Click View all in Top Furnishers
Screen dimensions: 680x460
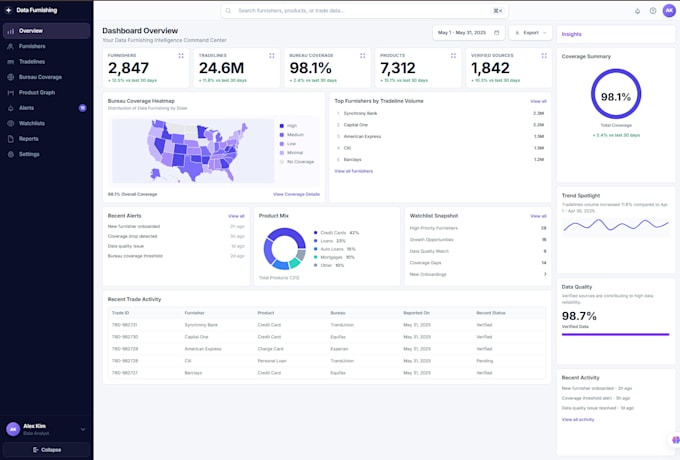pos(538,101)
